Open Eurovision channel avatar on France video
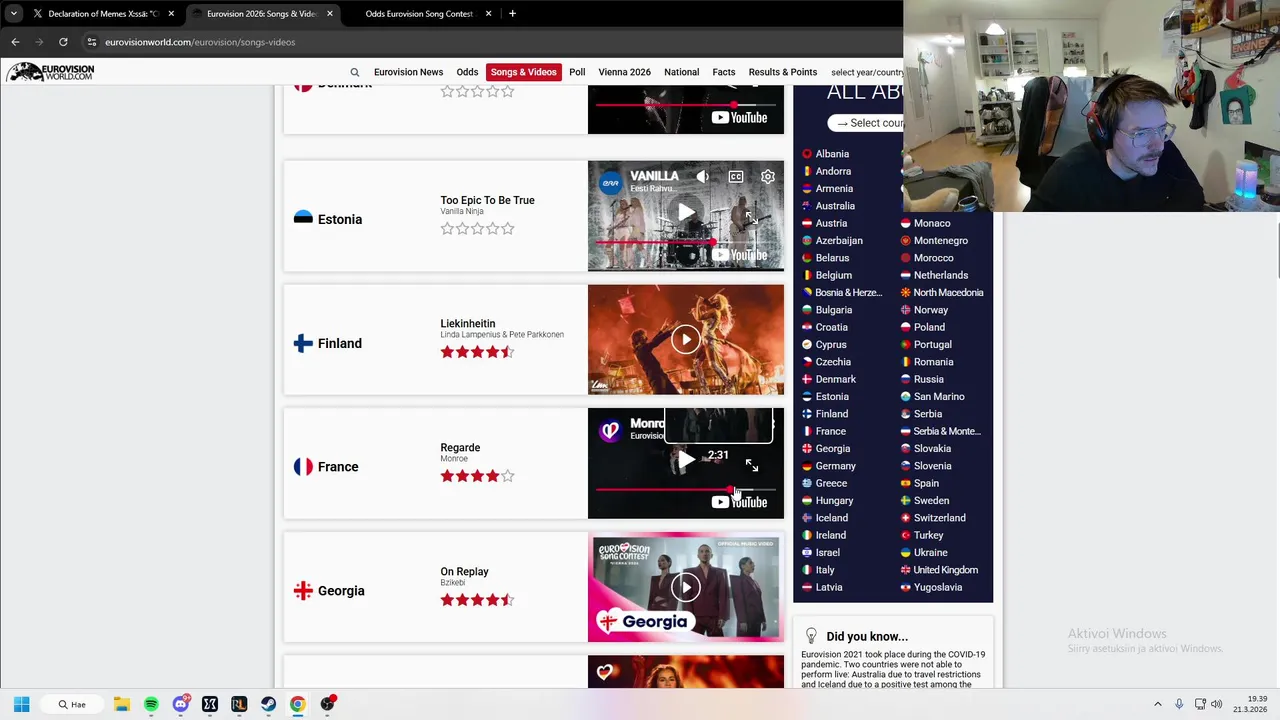 pos(610,430)
